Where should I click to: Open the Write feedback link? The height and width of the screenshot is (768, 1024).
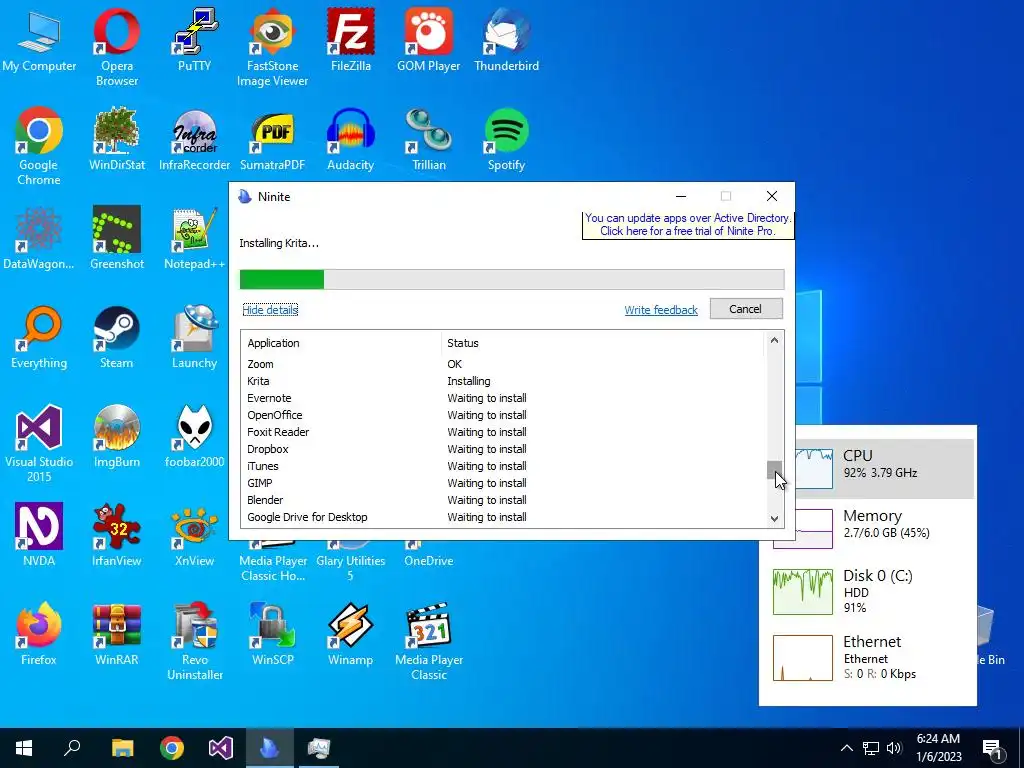pos(661,310)
